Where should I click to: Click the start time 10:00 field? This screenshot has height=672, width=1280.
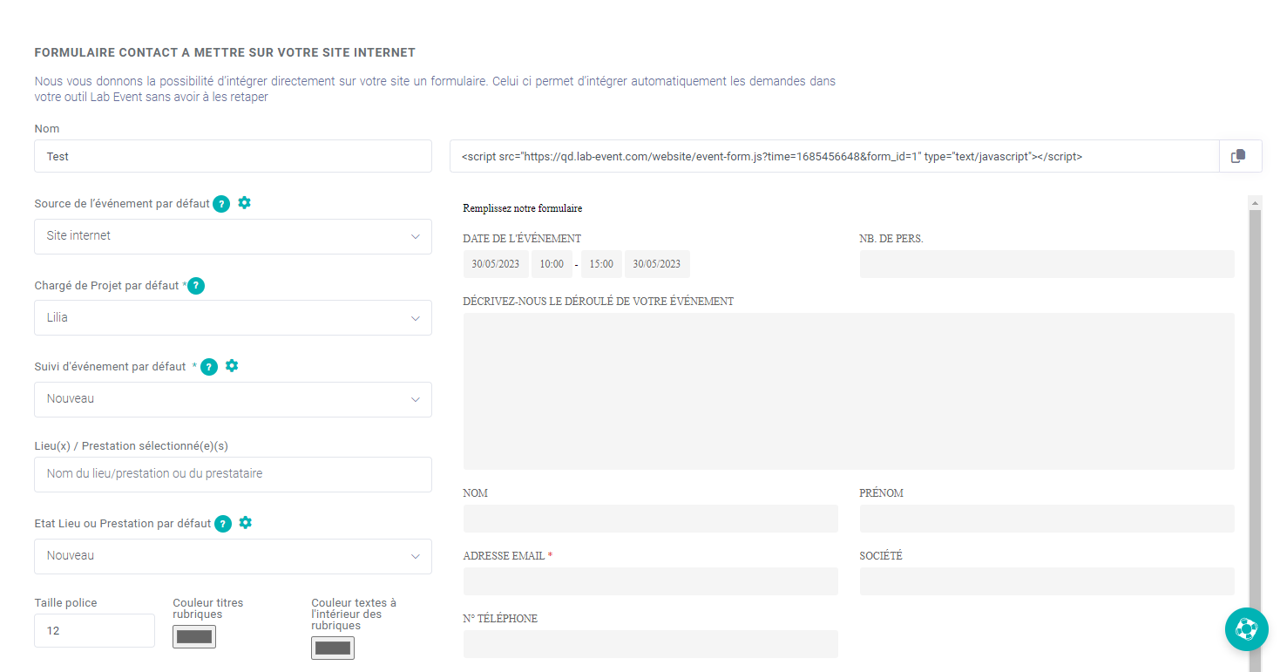click(x=551, y=264)
